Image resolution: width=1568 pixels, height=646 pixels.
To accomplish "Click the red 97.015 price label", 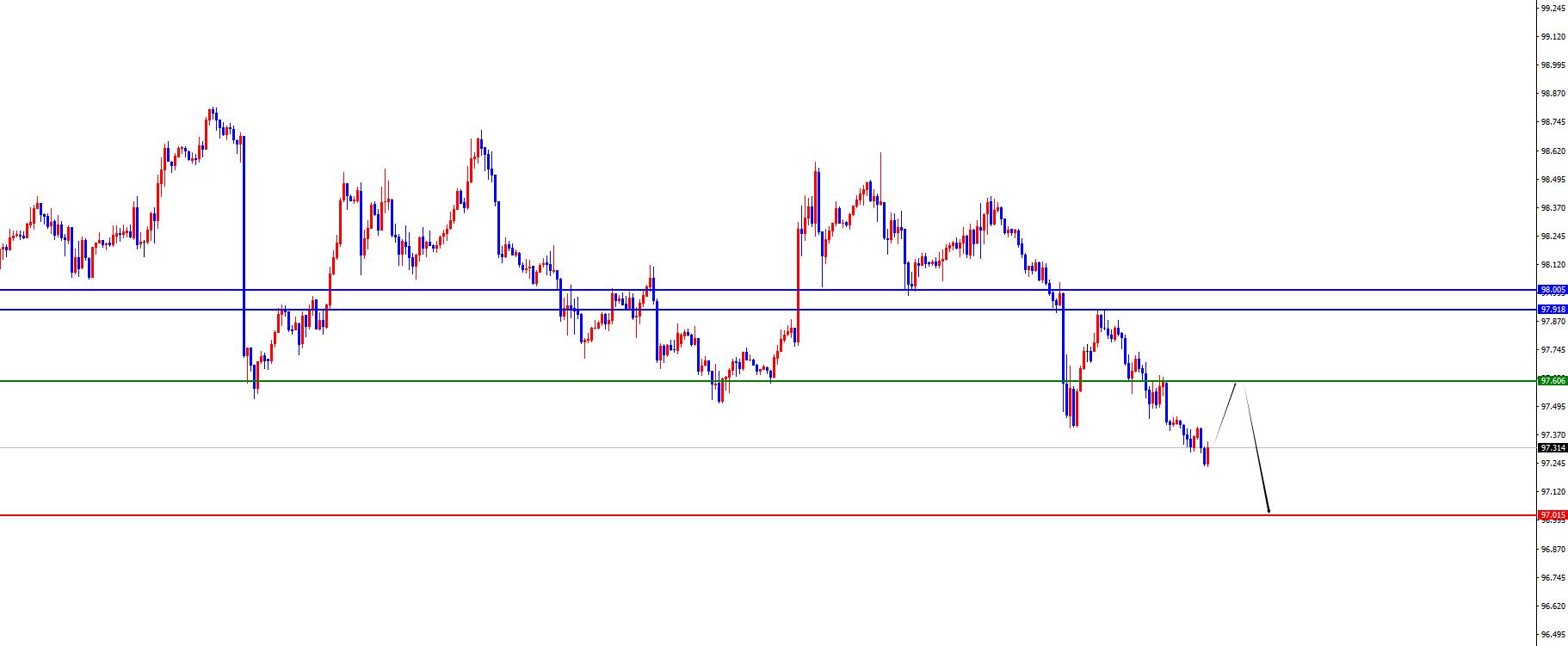I will [1553, 515].
